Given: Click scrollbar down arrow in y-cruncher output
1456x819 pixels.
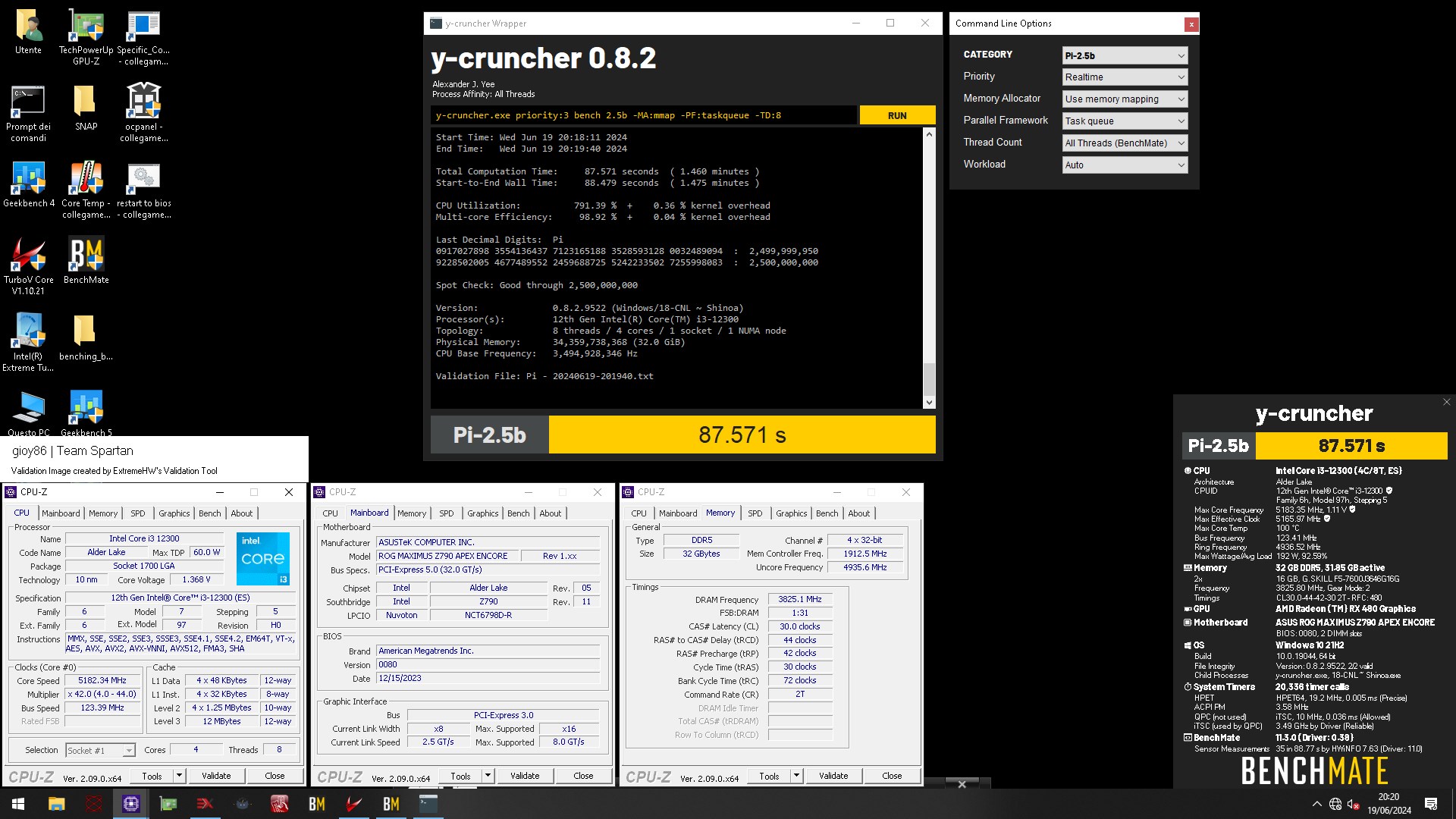Looking at the screenshot, I should pyautogui.click(x=929, y=403).
